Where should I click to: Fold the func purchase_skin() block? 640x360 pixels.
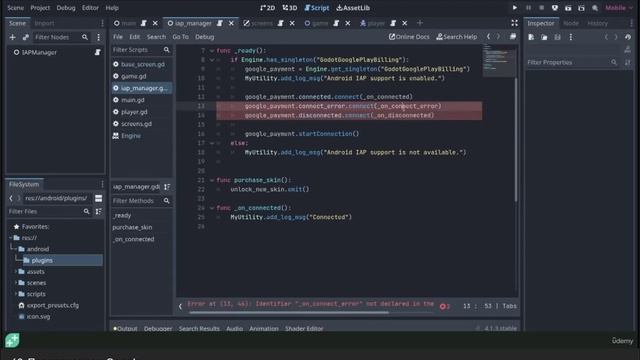tap(212, 180)
